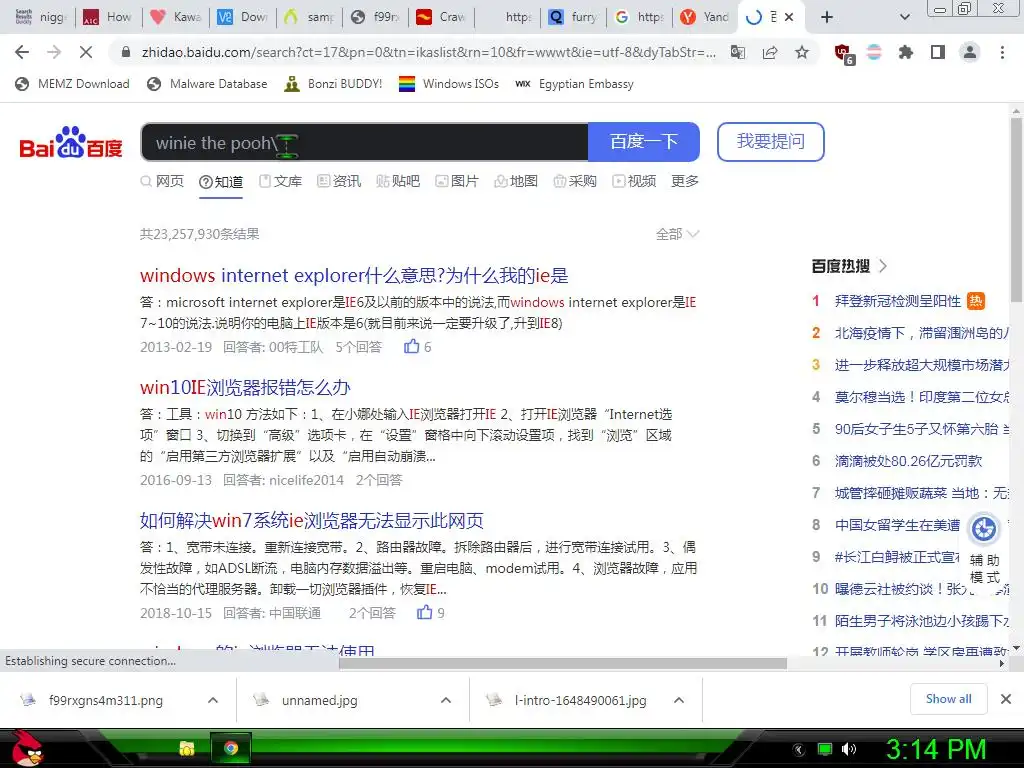Viewport: 1024px width, 768px height.
Task: Like the 2013-02-19 answer thumbs-up
Action: coord(411,347)
